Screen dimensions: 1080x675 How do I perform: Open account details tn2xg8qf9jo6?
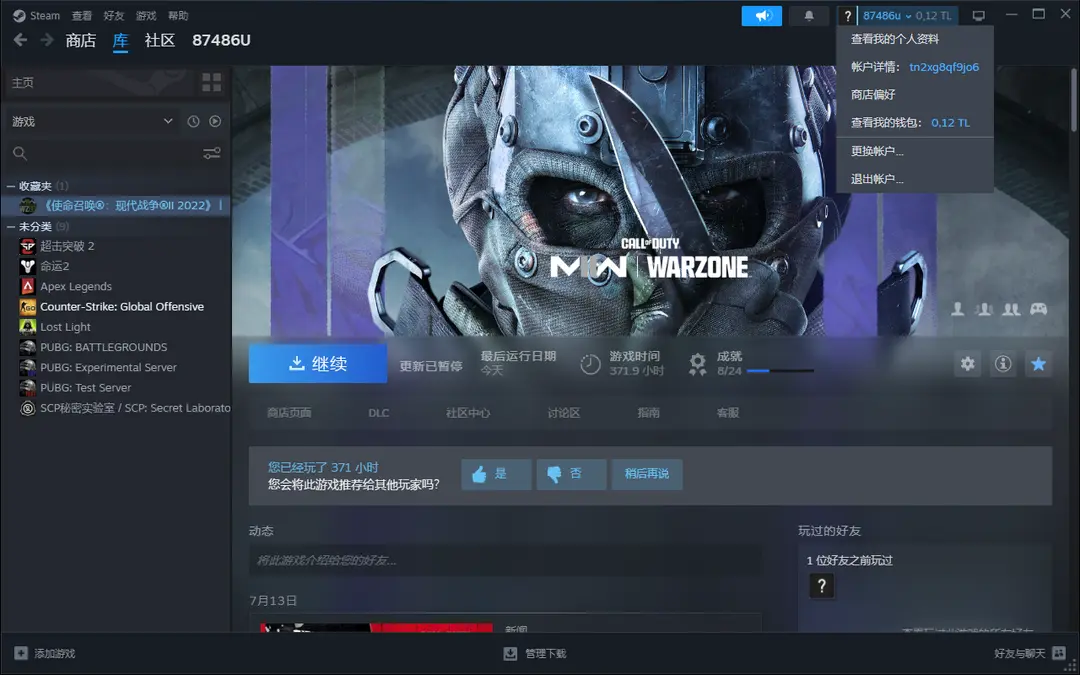915,67
